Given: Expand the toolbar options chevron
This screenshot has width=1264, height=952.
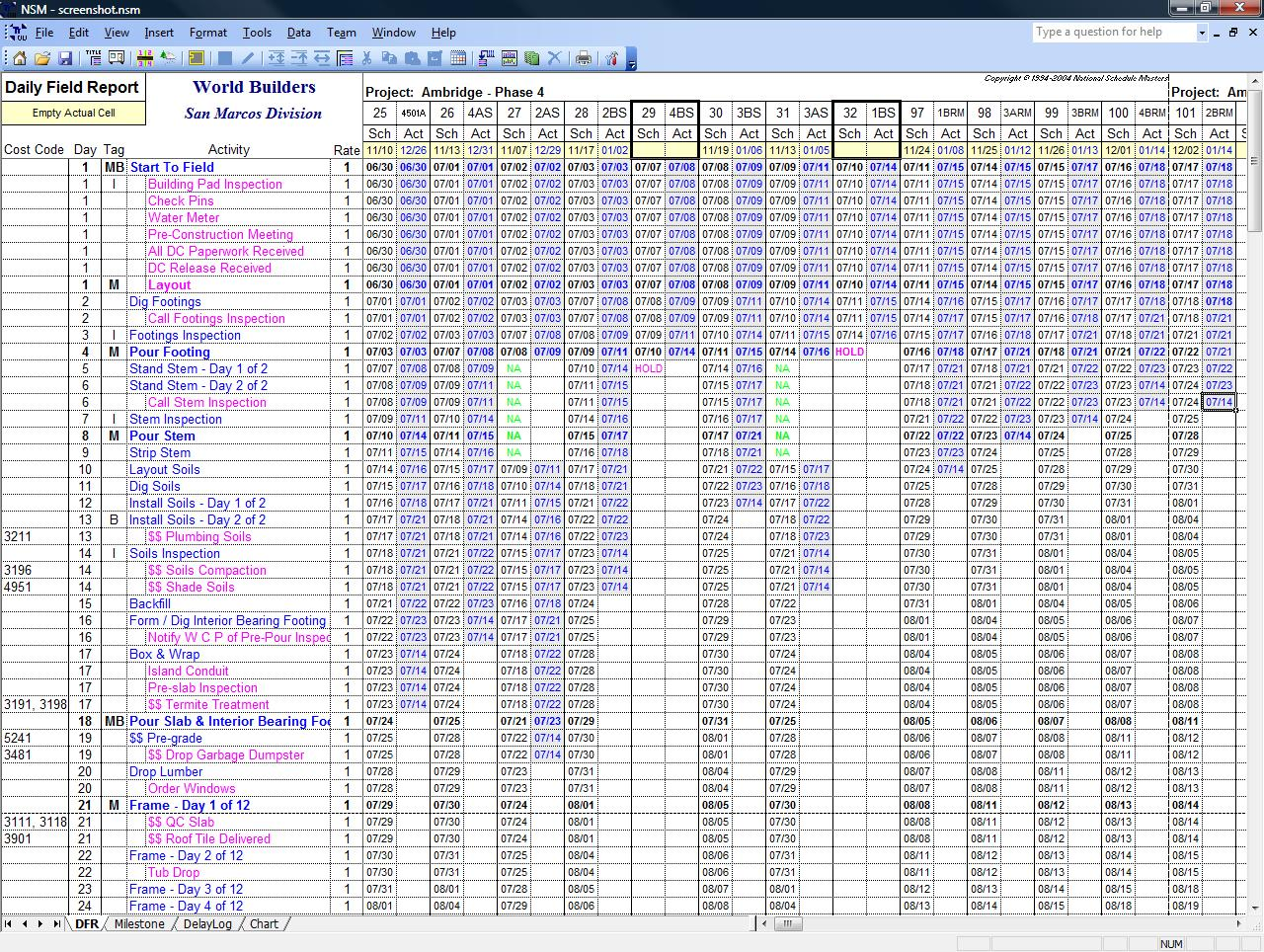Looking at the screenshot, I should 632,61.
